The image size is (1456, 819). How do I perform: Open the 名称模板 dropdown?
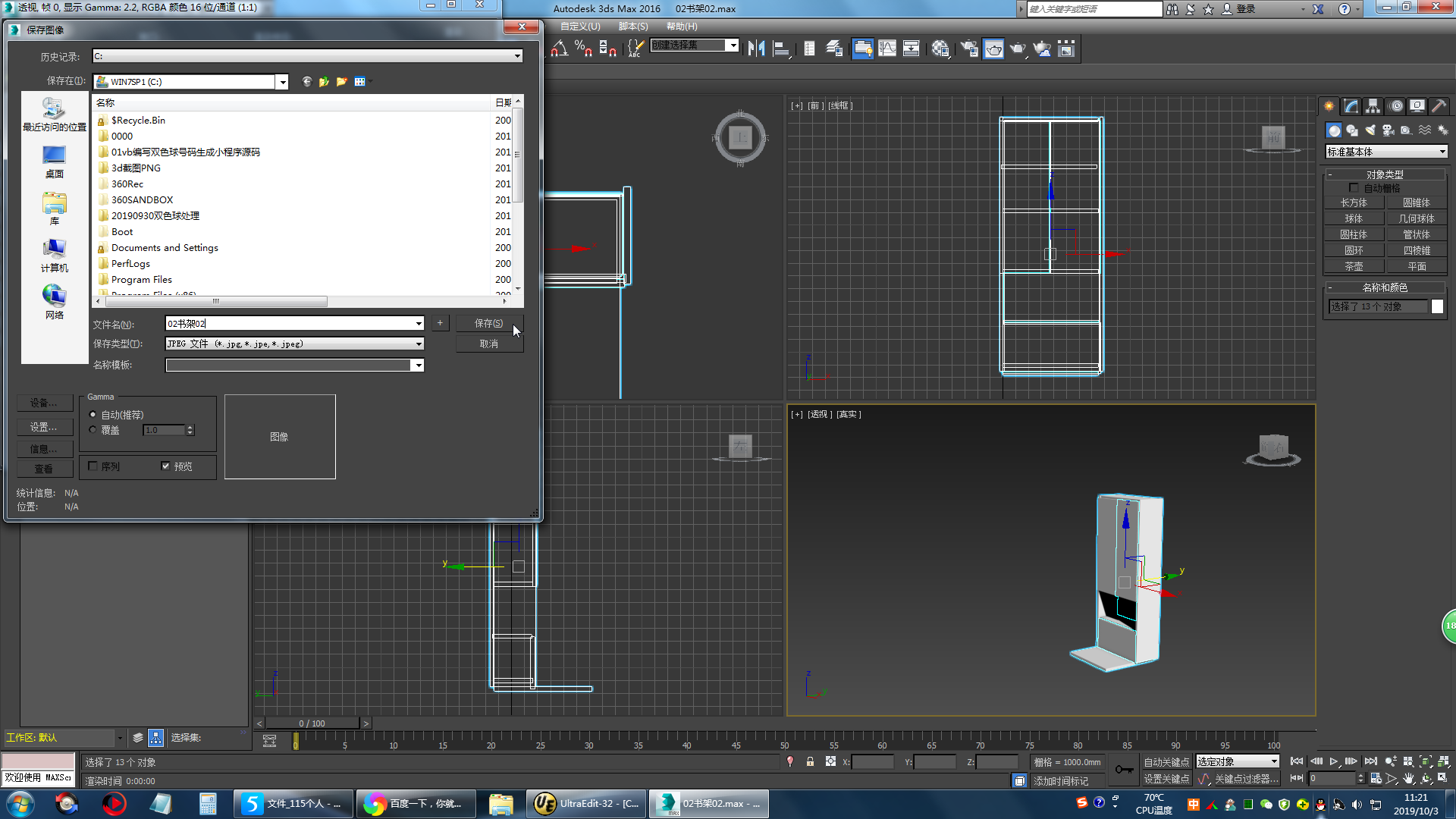tap(417, 366)
